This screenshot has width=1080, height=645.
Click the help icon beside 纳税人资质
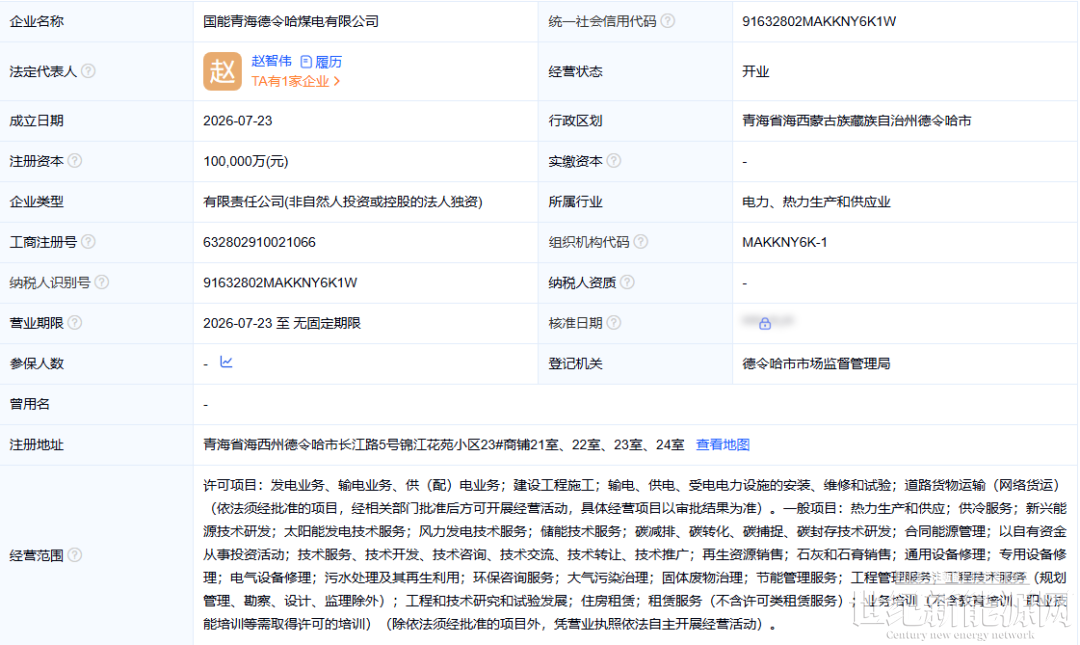(x=627, y=282)
